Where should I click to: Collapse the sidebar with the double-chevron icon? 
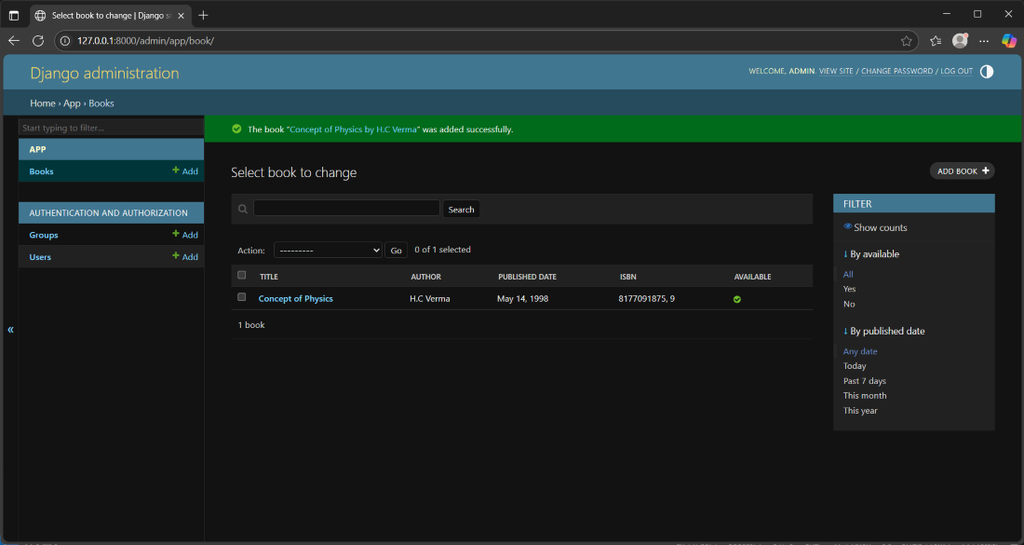10,330
